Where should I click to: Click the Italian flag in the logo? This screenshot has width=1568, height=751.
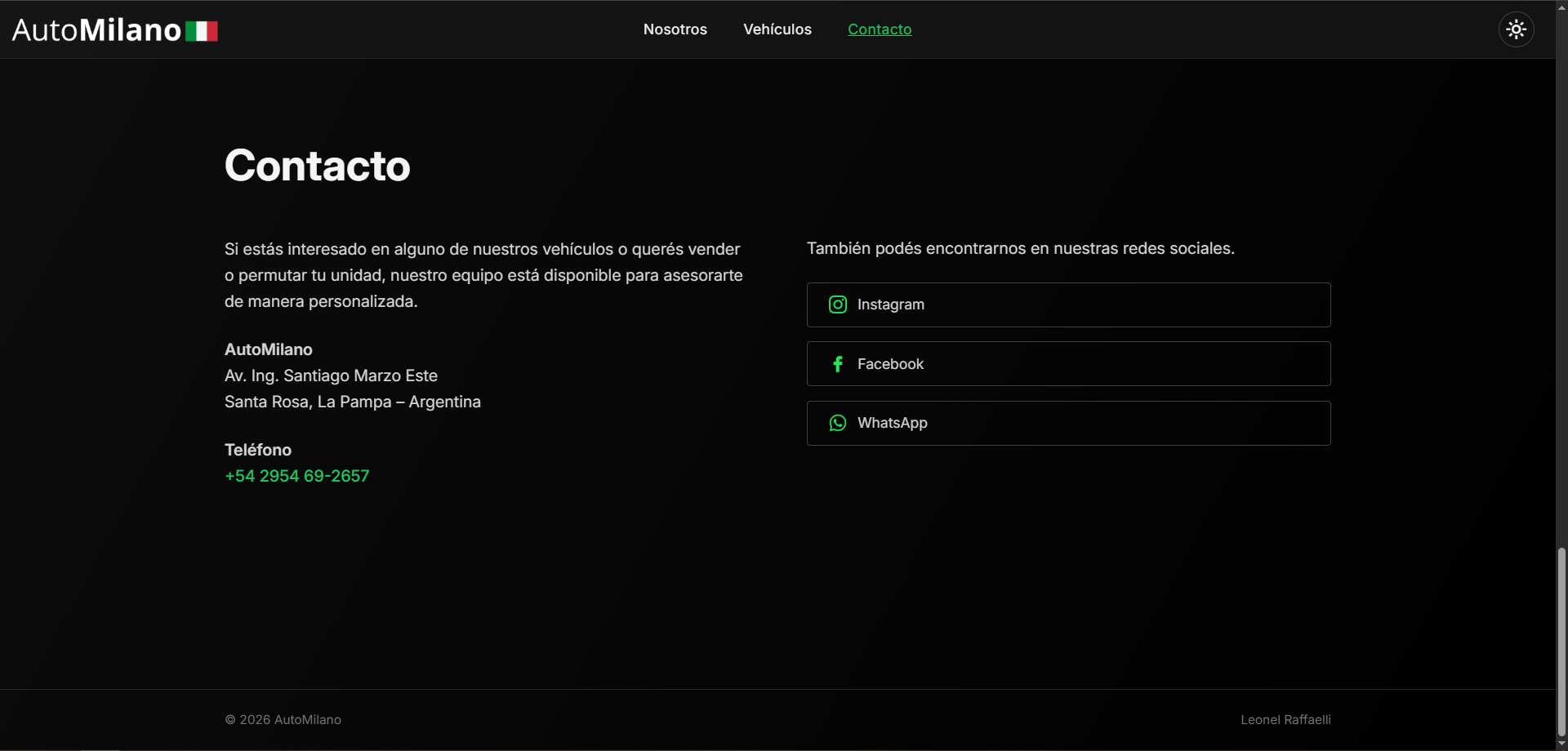click(x=201, y=31)
